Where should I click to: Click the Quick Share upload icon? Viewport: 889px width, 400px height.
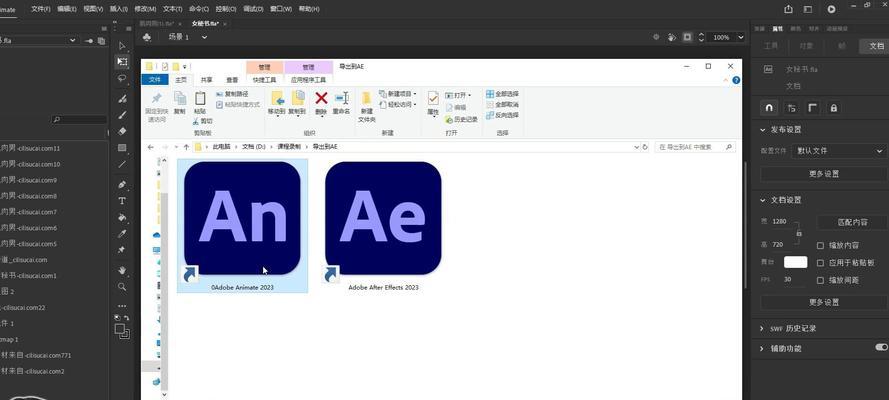coord(788,9)
